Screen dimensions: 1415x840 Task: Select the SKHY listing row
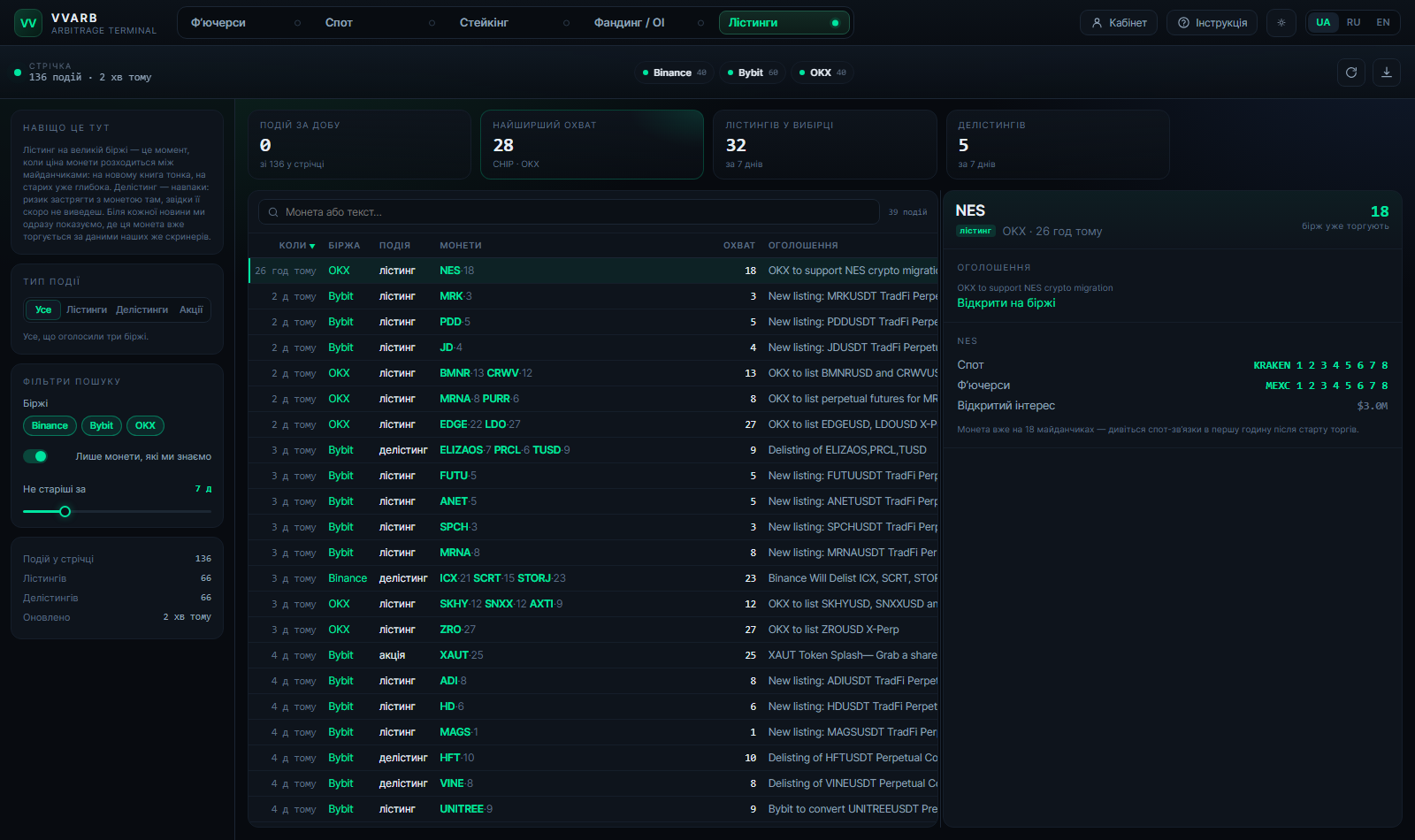pyautogui.click(x=593, y=604)
